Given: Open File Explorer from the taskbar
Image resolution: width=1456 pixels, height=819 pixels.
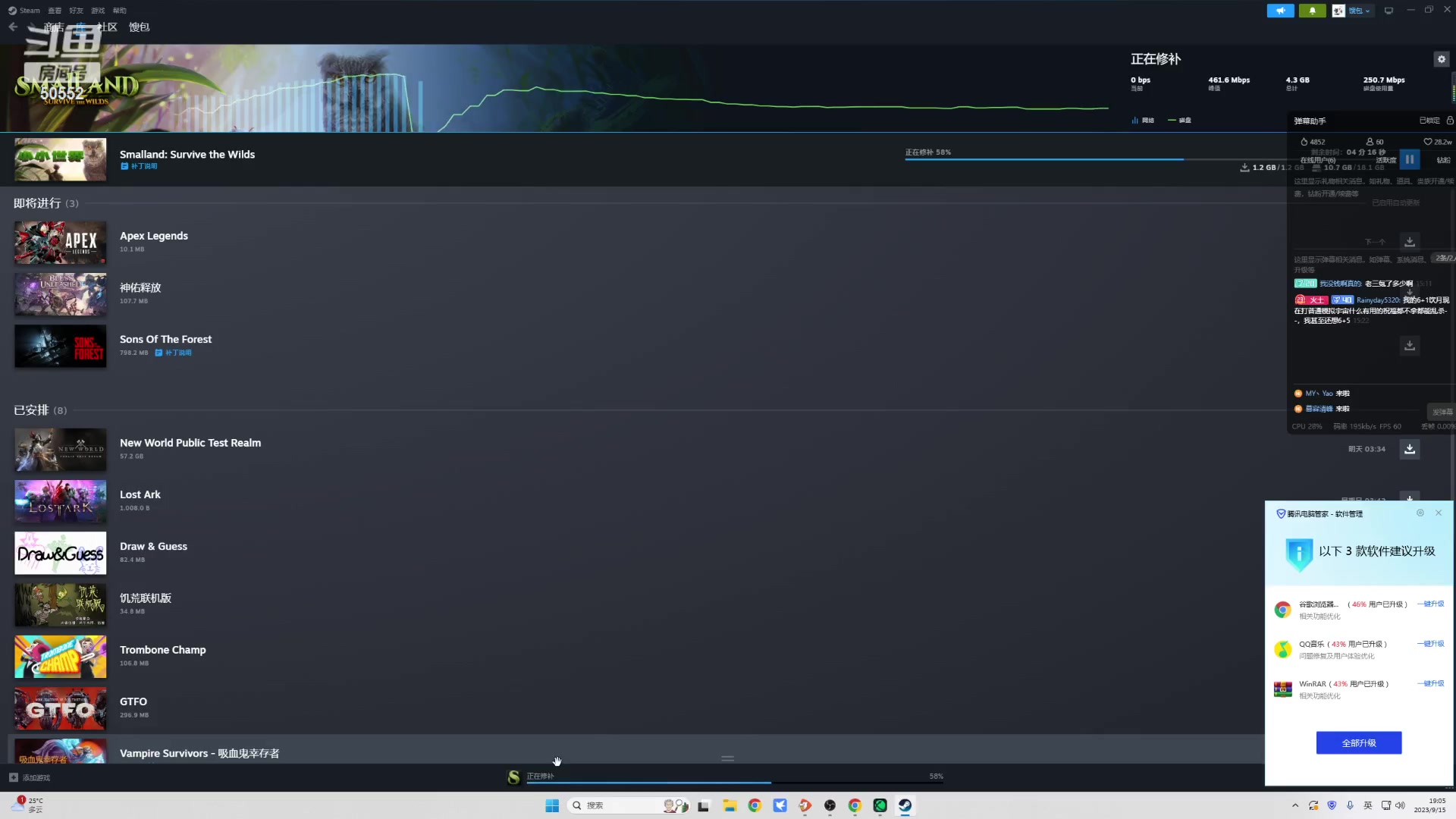Looking at the screenshot, I should pyautogui.click(x=730, y=805).
